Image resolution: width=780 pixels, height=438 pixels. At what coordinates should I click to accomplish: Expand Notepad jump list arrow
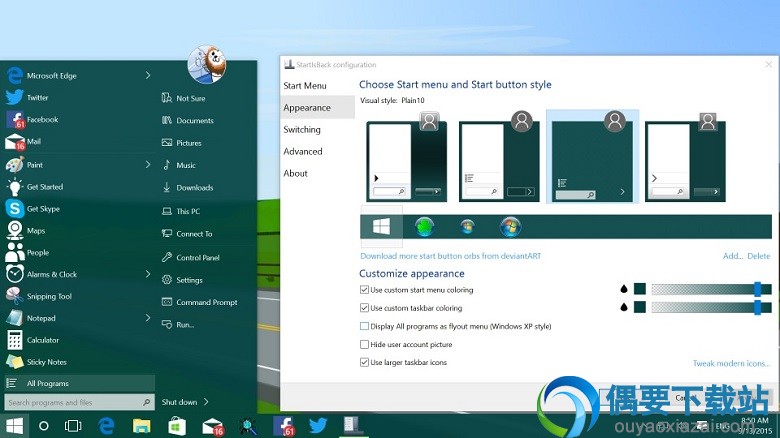[148, 318]
